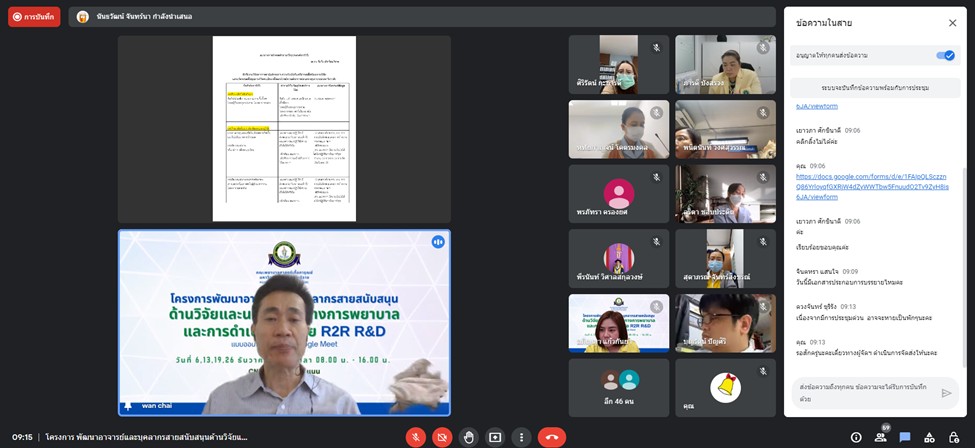
Task: Click the audio indicator on wan chai's tile
Action: click(438, 242)
